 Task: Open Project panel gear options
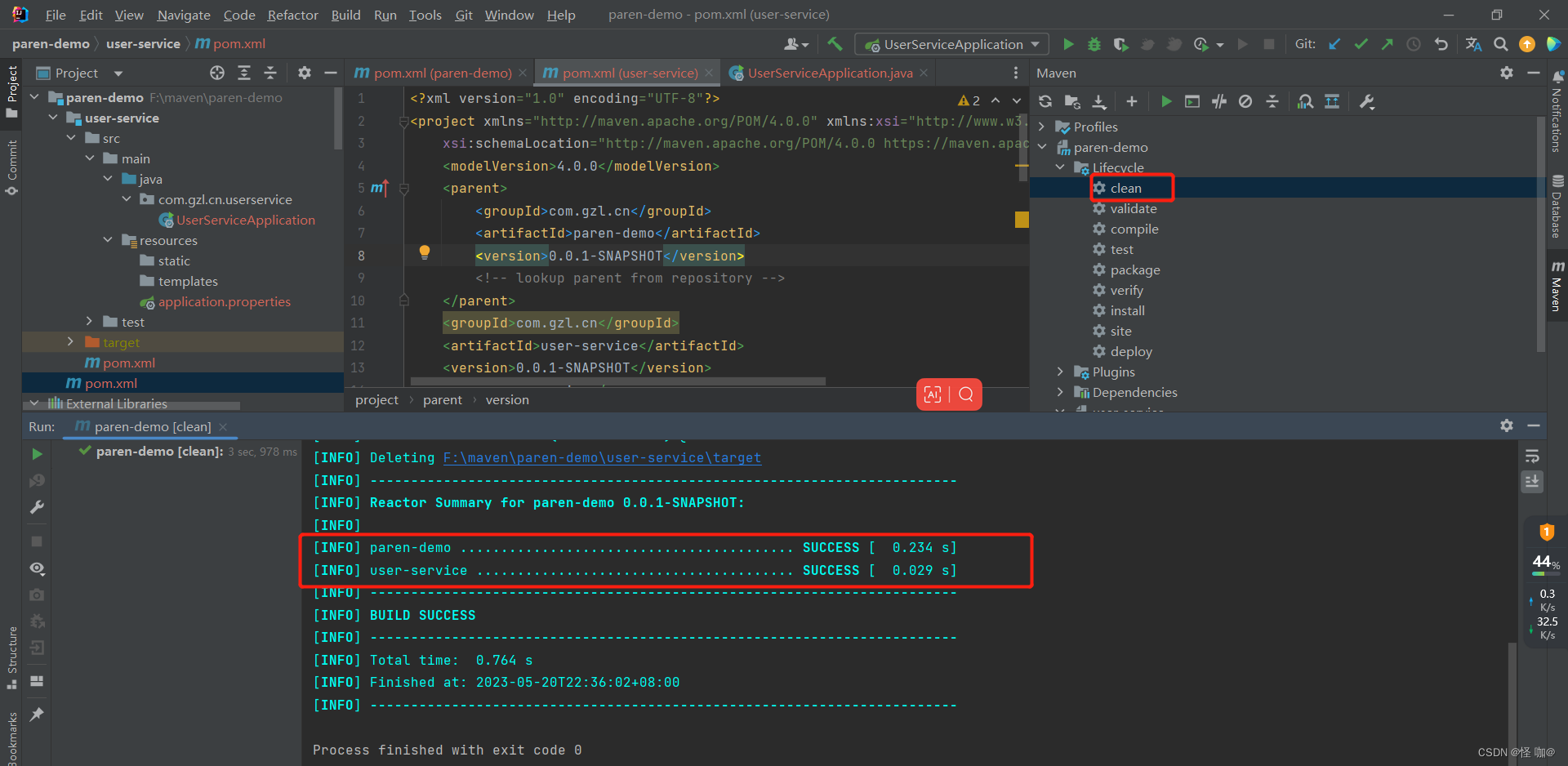304,73
